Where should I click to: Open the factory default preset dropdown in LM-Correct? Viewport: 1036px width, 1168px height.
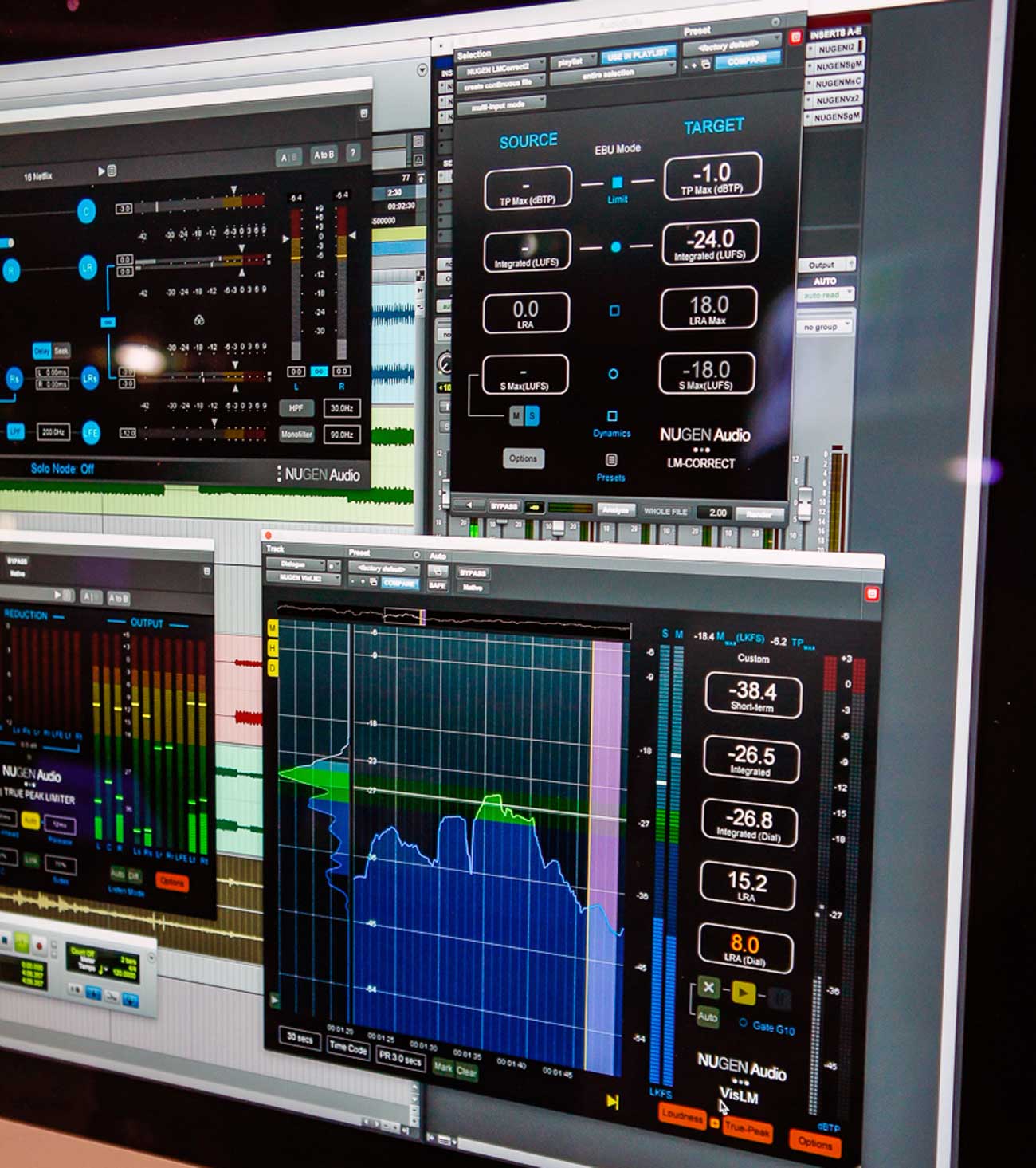(x=732, y=45)
